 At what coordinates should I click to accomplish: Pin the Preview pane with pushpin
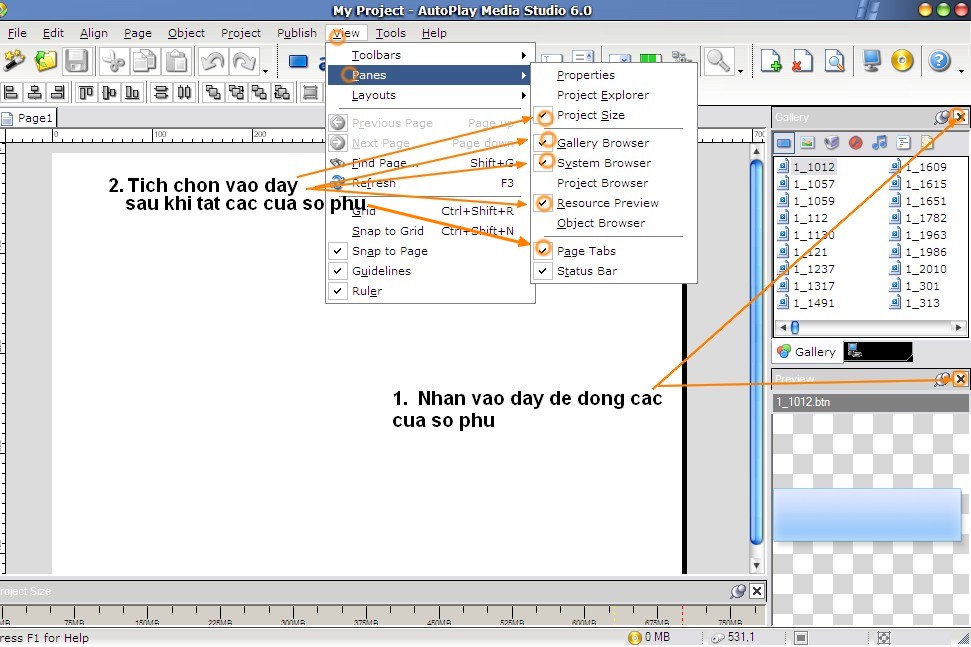941,379
